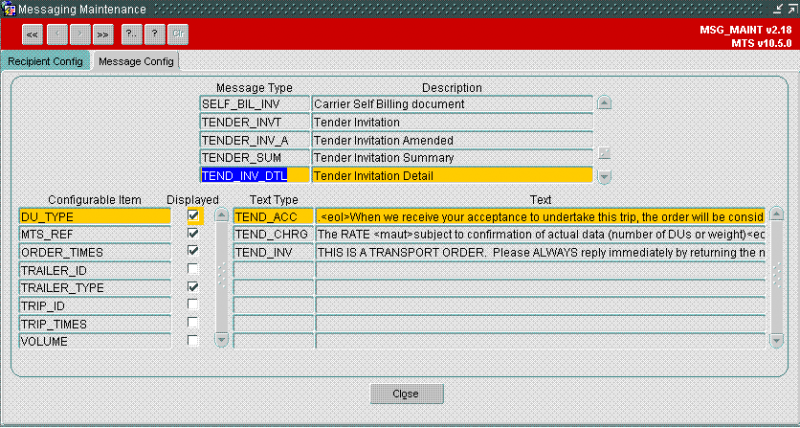Select the Message Config tab
The image size is (800, 428).
(136, 61)
